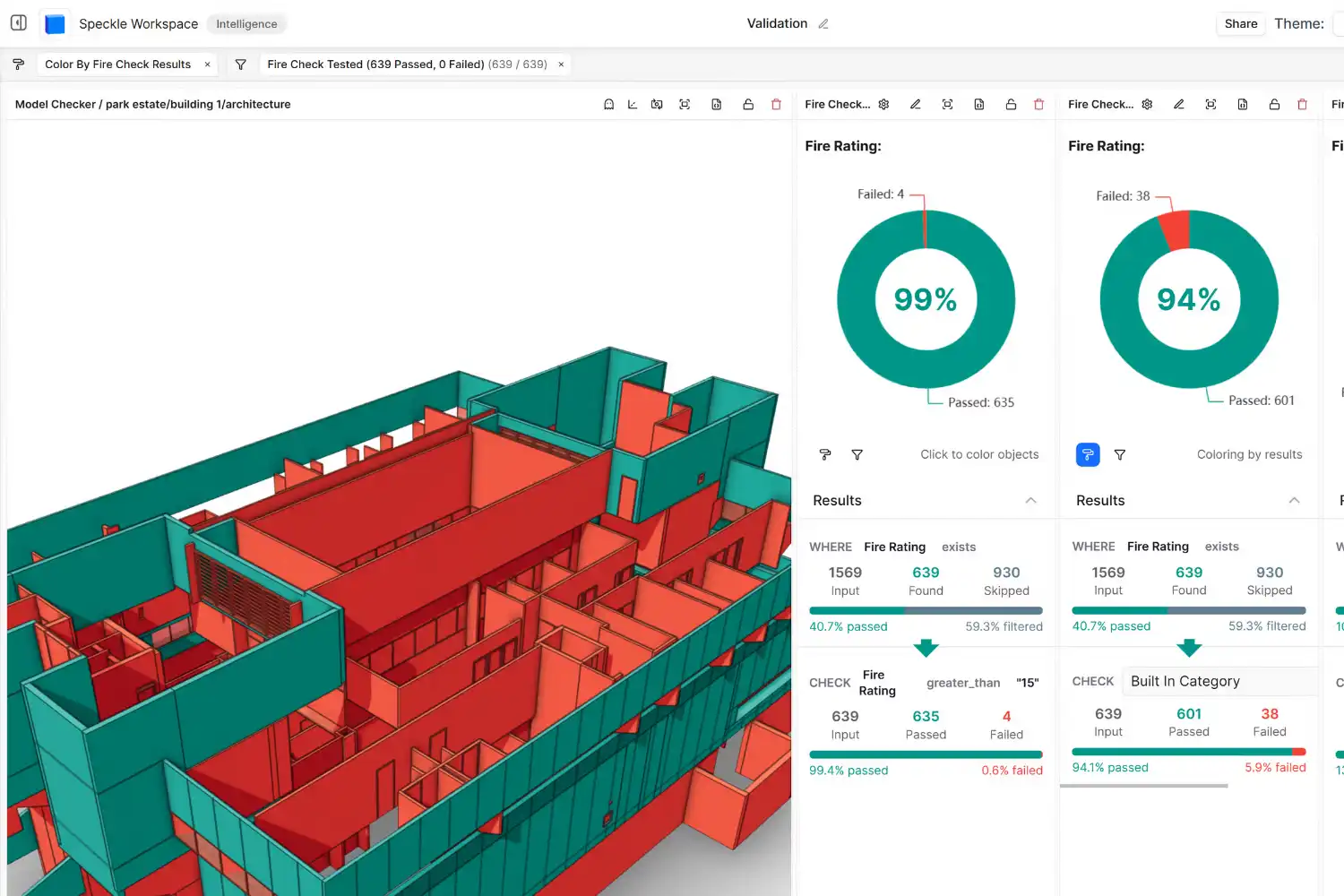
Task: Edit the Validation title with pencil icon
Action: click(823, 24)
